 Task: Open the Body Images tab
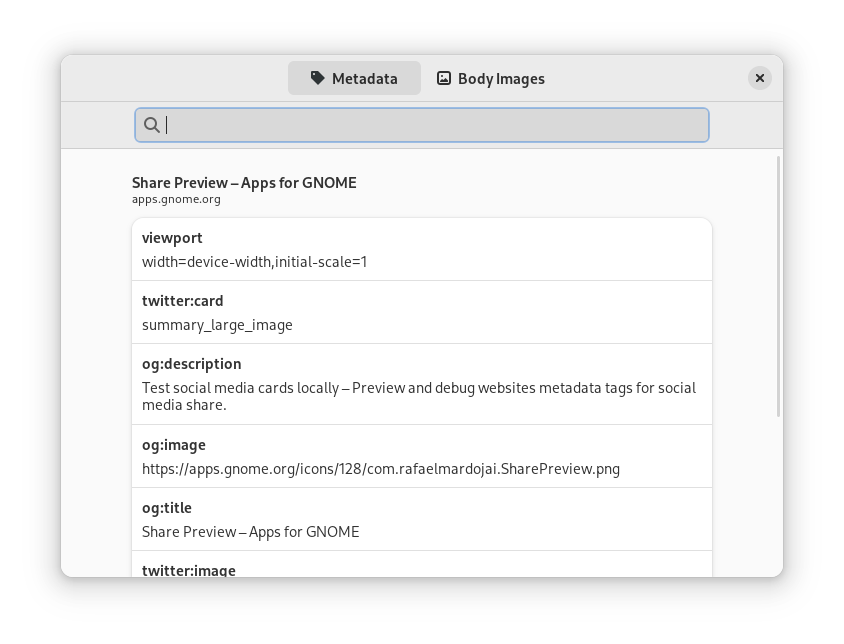[490, 79]
